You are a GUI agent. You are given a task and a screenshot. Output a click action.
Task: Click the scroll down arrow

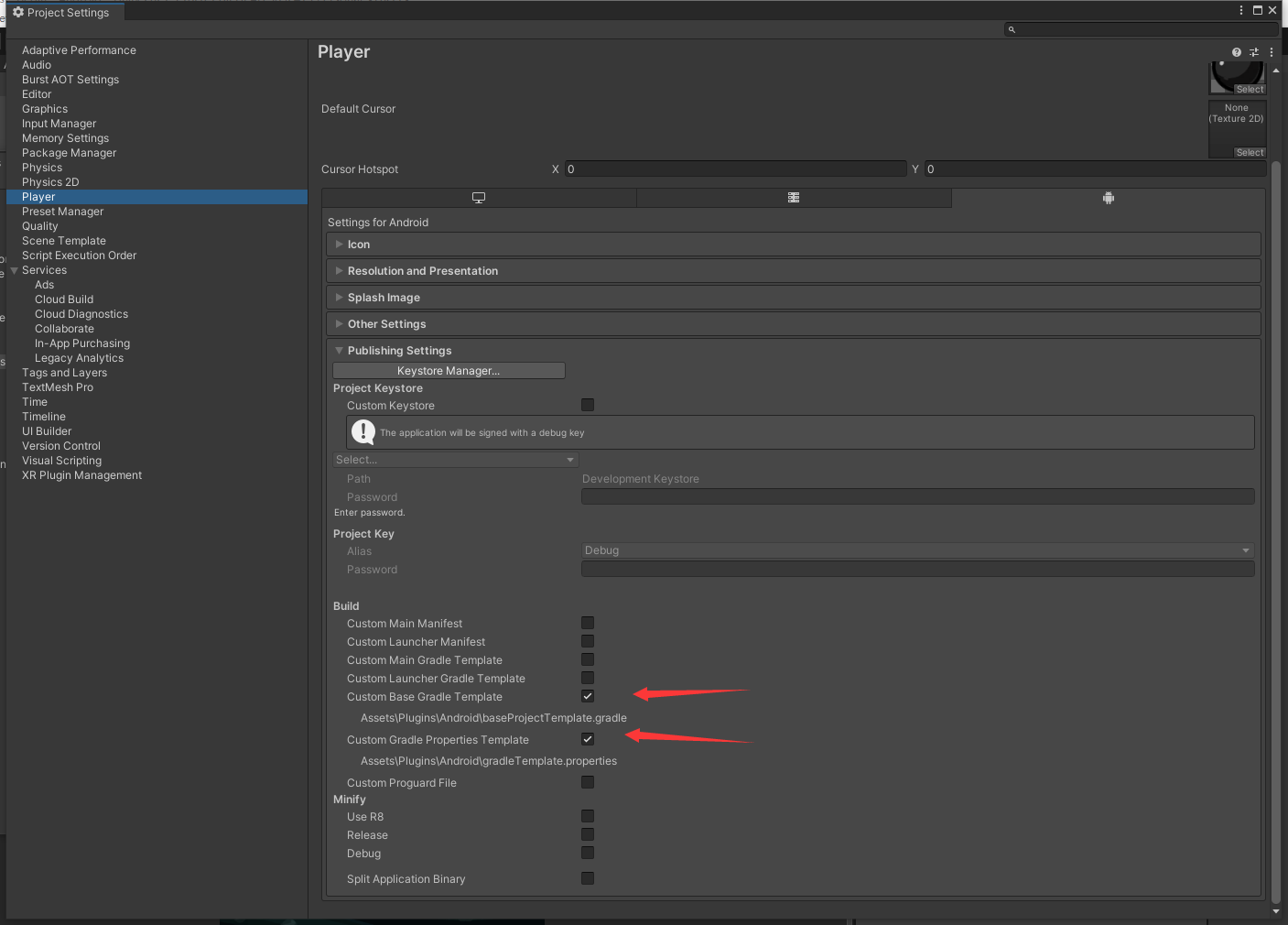coord(1276,911)
